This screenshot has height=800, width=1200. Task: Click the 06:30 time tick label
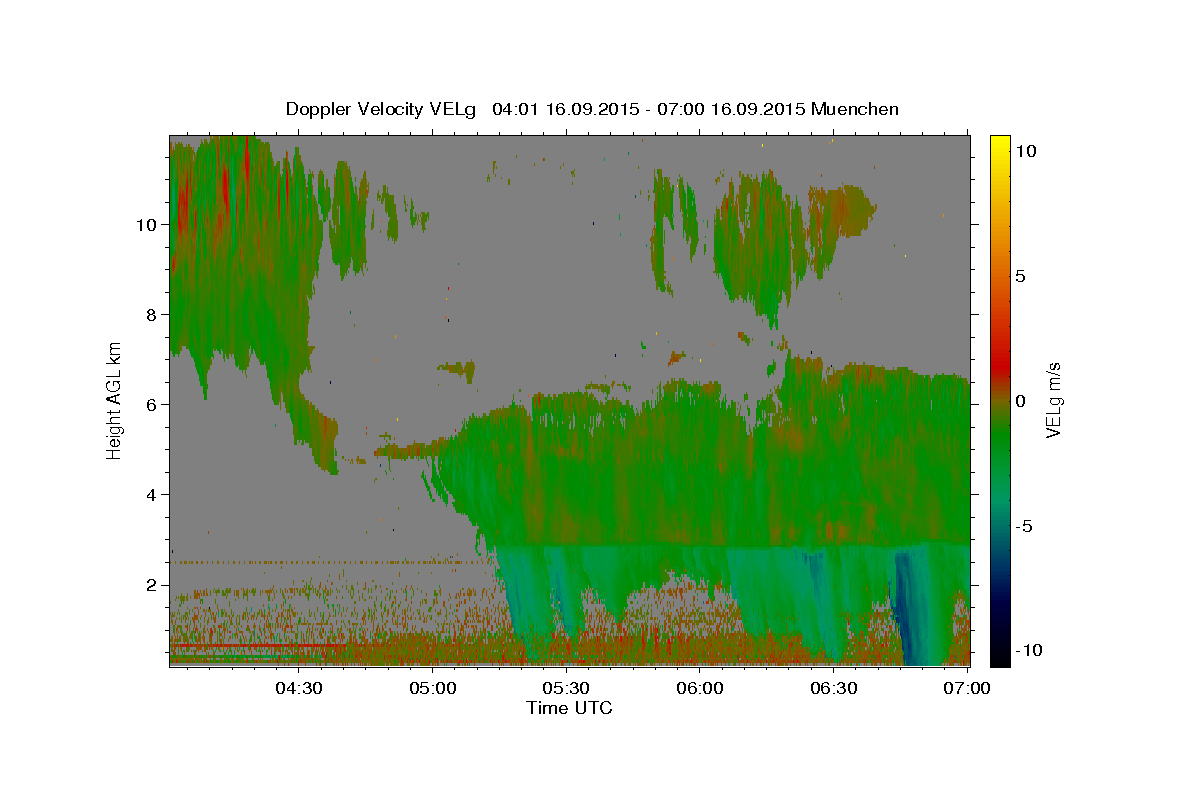(x=834, y=687)
